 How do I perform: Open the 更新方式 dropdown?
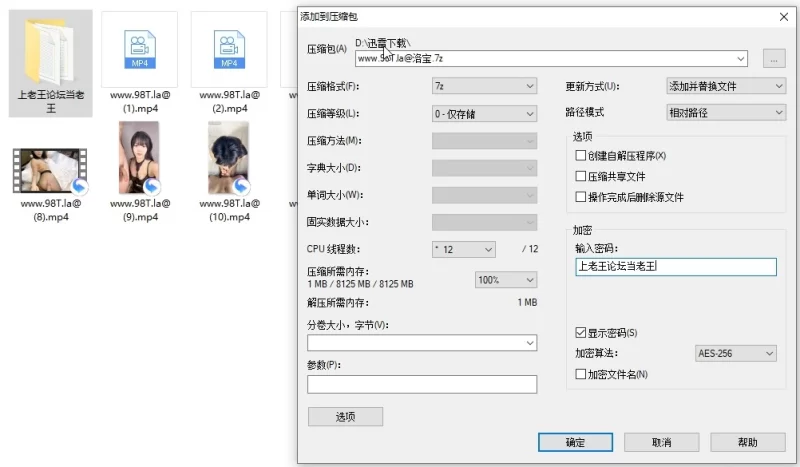[726, 86]
